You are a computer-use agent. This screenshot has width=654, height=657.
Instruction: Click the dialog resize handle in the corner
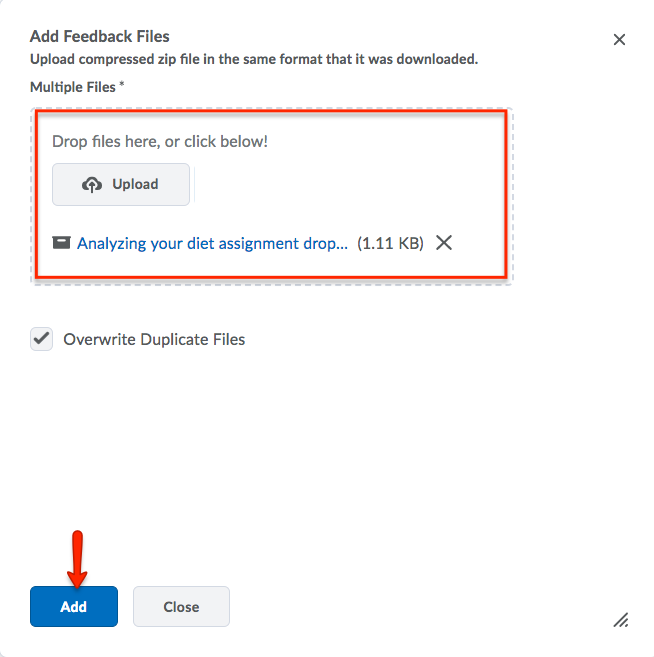[621, 620]
